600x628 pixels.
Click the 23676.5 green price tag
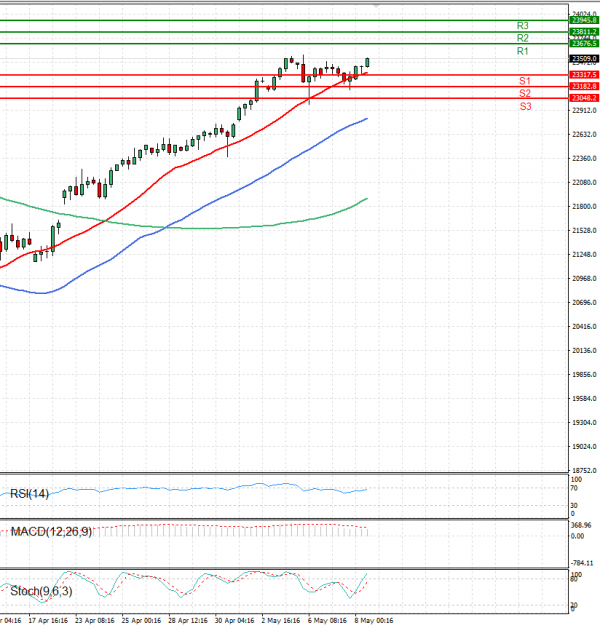pyautogui.click(x=583, y=44)
